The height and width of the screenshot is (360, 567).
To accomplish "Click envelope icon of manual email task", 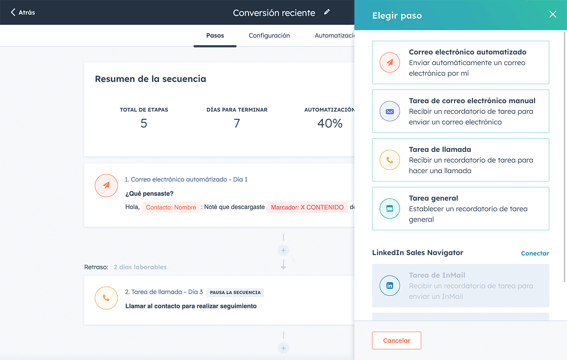I will tap(389, 111).
